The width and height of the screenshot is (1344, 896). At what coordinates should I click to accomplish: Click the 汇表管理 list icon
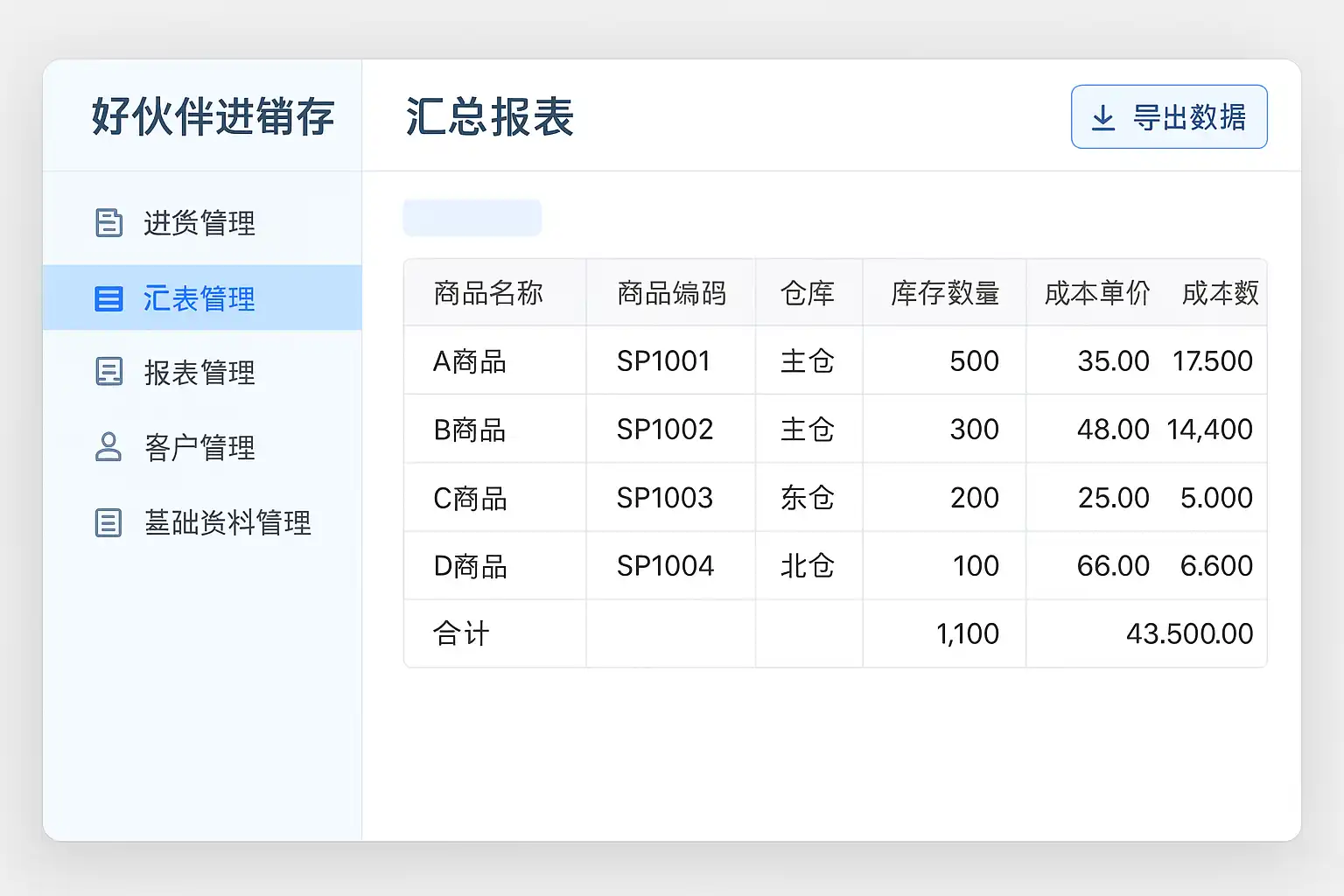tap(108, 299)
